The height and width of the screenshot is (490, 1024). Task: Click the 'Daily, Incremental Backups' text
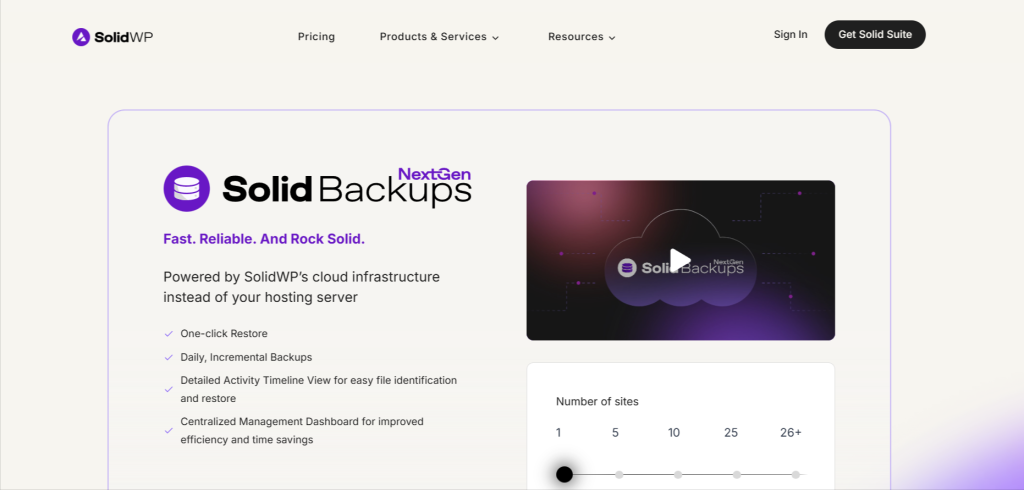(246, 357)
